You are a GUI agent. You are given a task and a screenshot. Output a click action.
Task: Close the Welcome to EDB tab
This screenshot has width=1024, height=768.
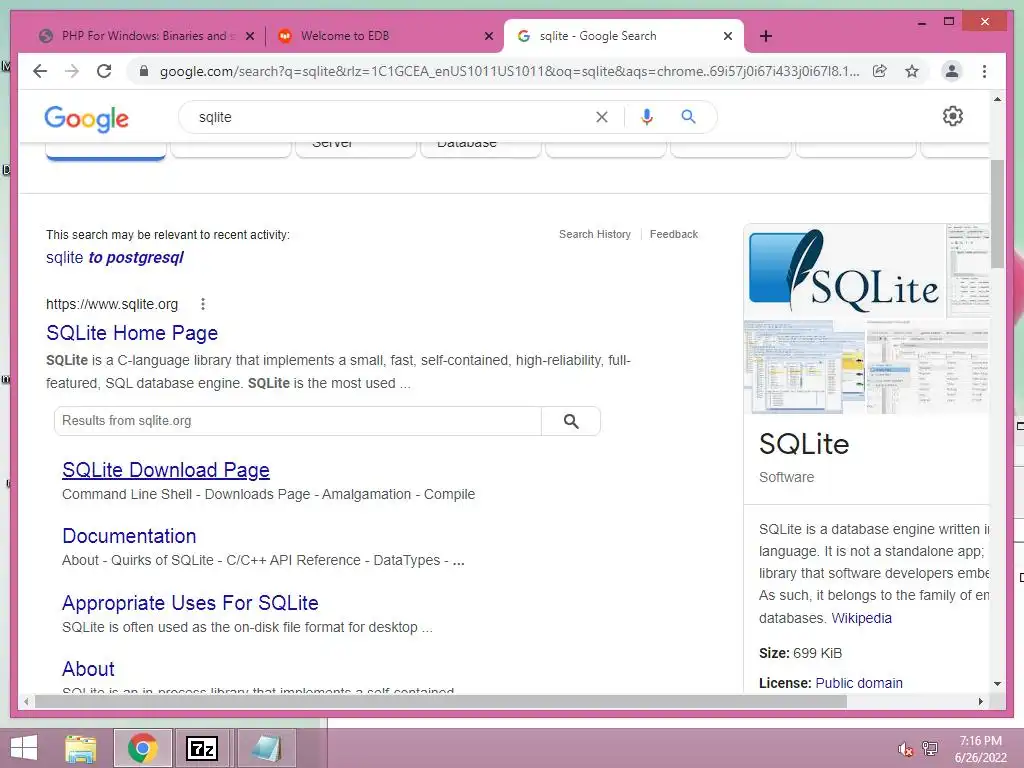pos(488,36)
